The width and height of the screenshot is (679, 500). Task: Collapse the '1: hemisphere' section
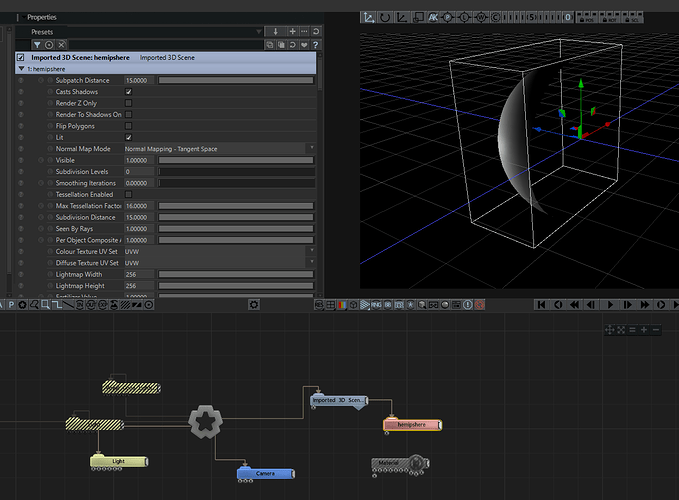pos(21,69)
